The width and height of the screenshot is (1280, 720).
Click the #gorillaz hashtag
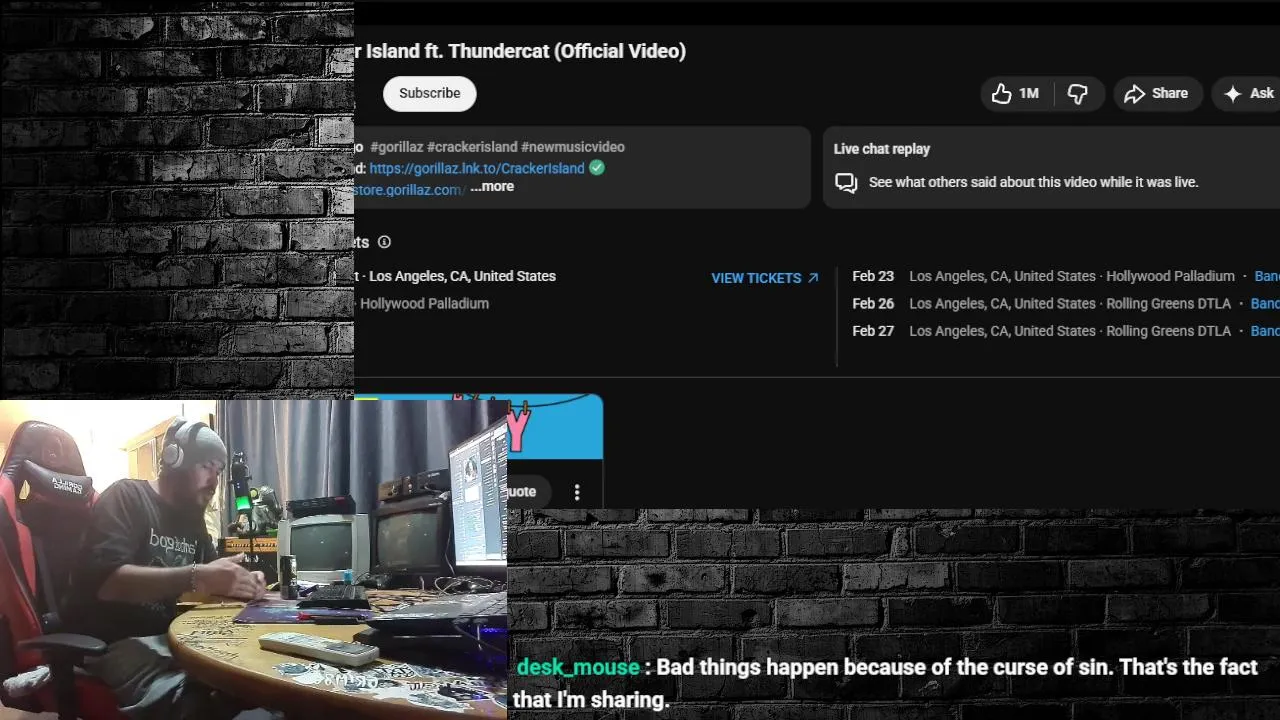[396, 147]
